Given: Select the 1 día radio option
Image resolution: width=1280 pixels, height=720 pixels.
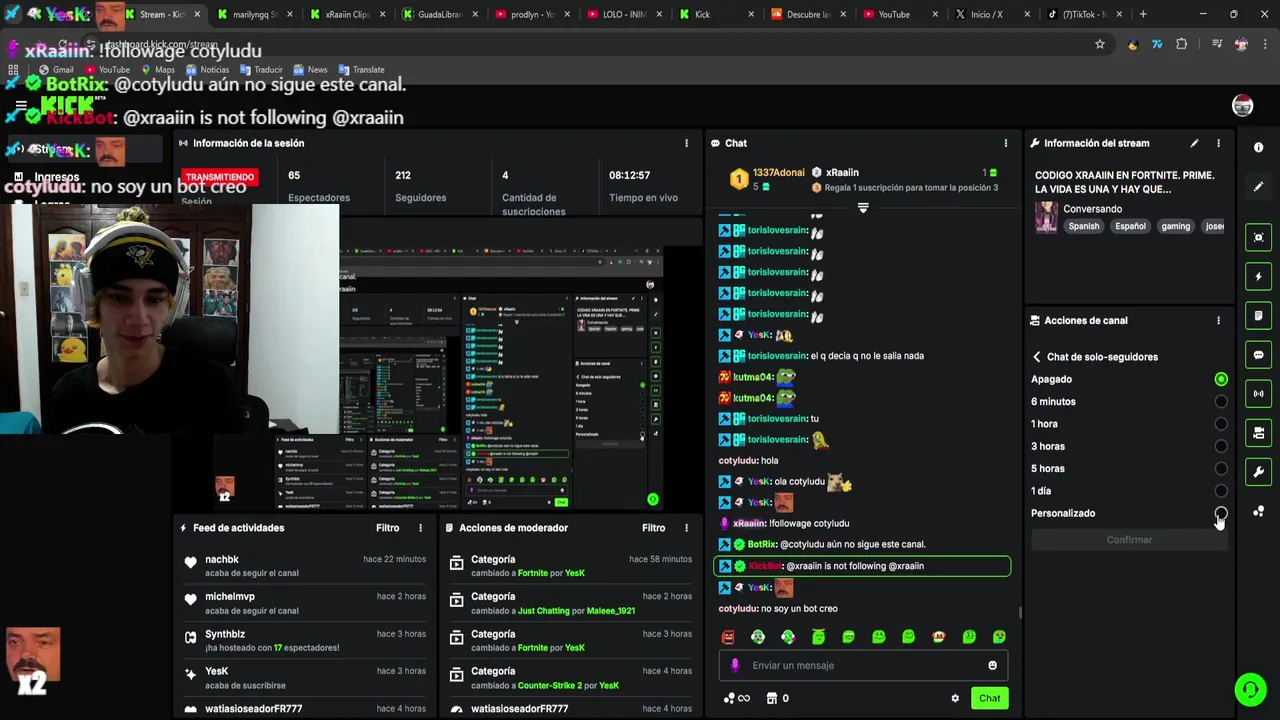Looking at the screenshot, I should tap(1221, 491).
